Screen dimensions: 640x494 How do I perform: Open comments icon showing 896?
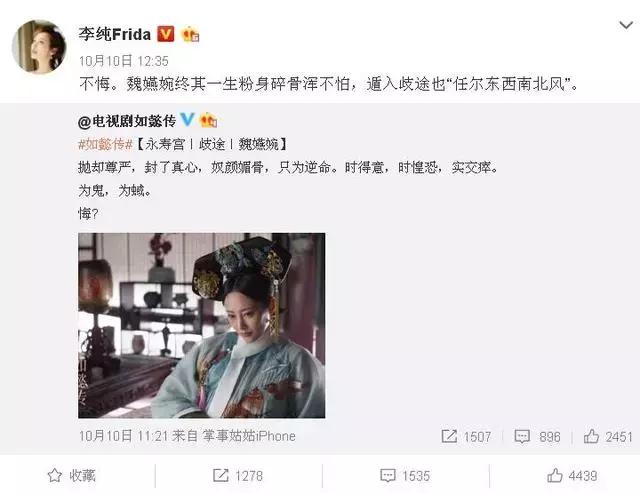click(537, 436)
